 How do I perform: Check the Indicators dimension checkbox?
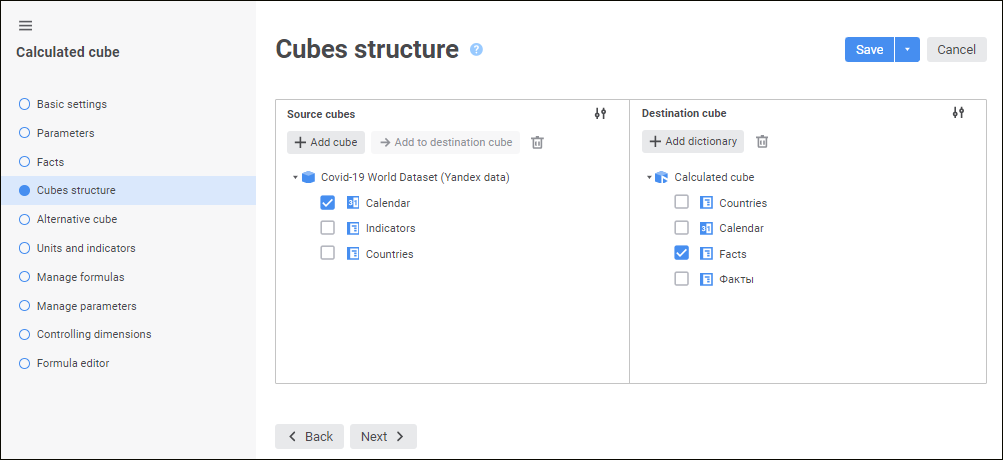[327, 228]
